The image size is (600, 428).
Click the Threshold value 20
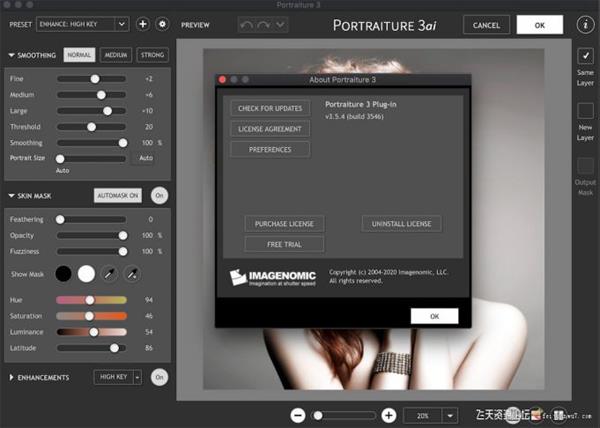[x=149, y=127]
